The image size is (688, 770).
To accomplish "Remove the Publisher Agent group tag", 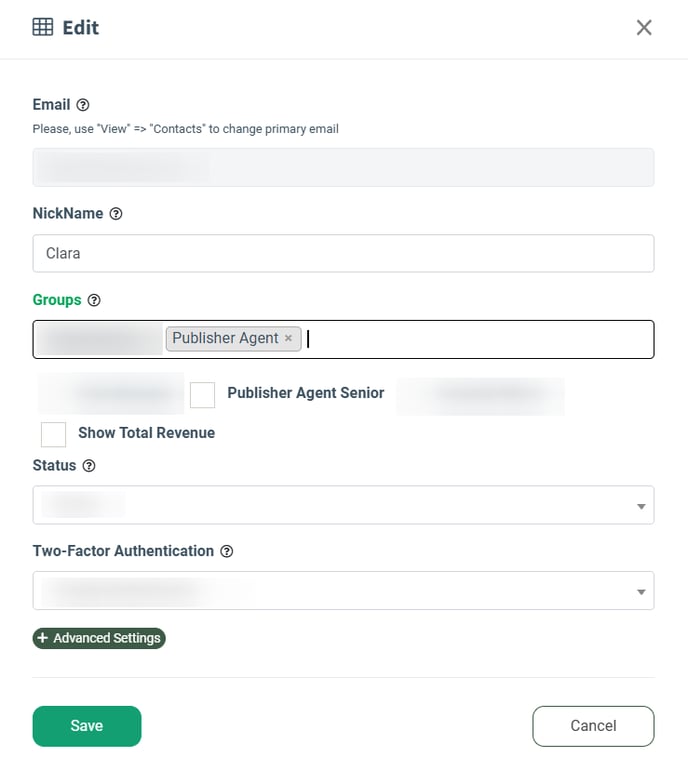I will tap(288, 338).
